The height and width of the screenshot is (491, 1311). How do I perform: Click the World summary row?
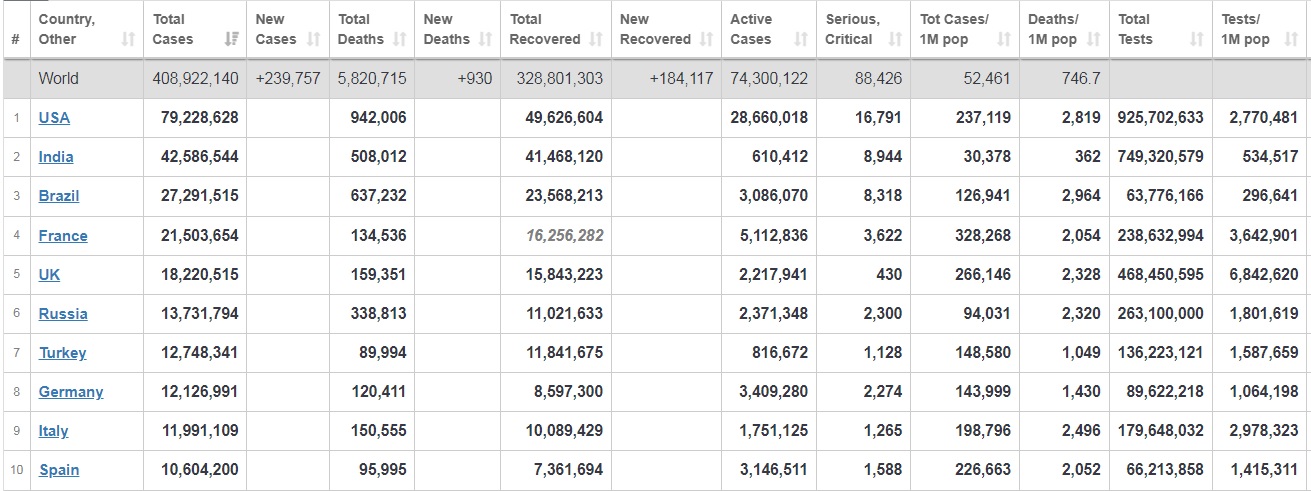point(58,79)
